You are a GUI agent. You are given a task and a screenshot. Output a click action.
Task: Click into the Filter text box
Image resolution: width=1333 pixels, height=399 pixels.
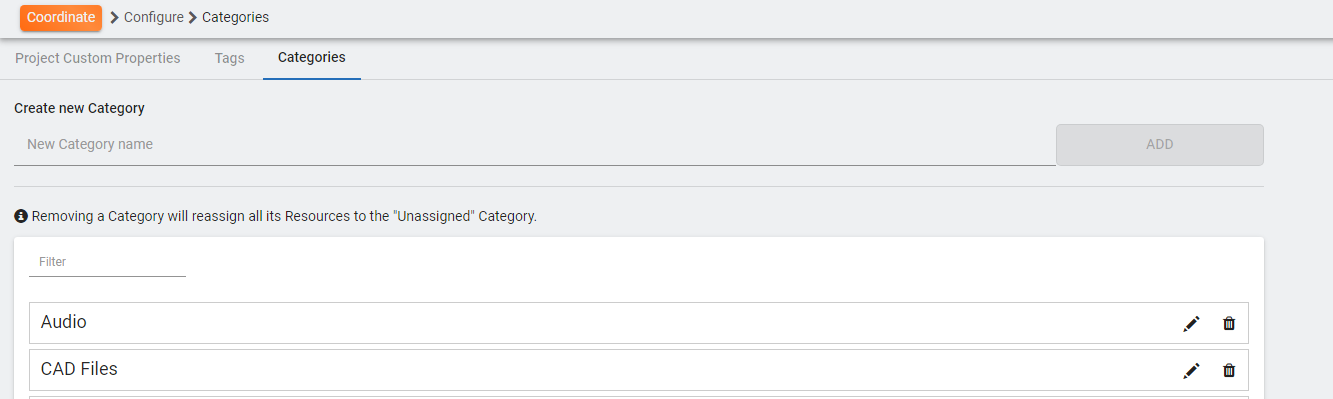pos(108,262)
